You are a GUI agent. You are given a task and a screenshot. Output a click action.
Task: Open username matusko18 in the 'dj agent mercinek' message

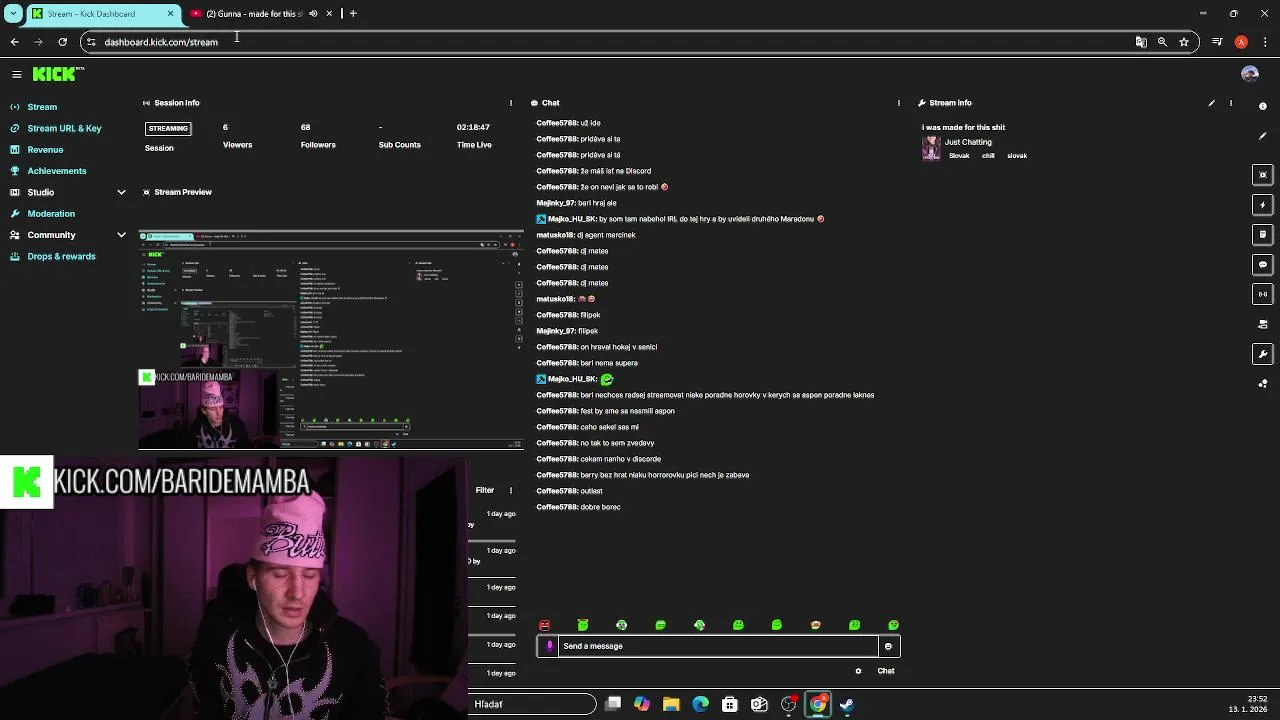click(x=555, y=235)
